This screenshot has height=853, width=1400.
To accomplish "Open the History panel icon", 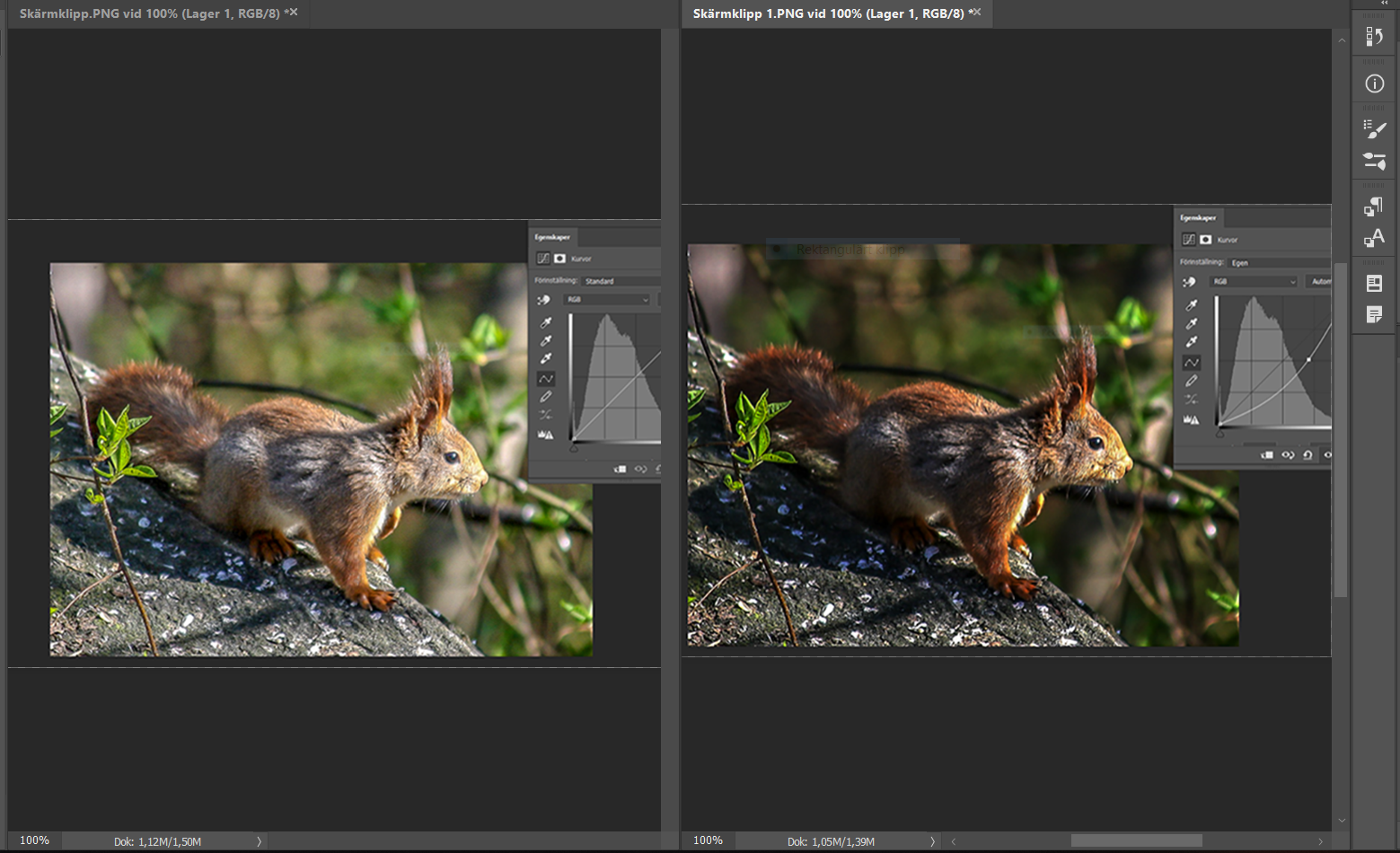I will 1374,37.
